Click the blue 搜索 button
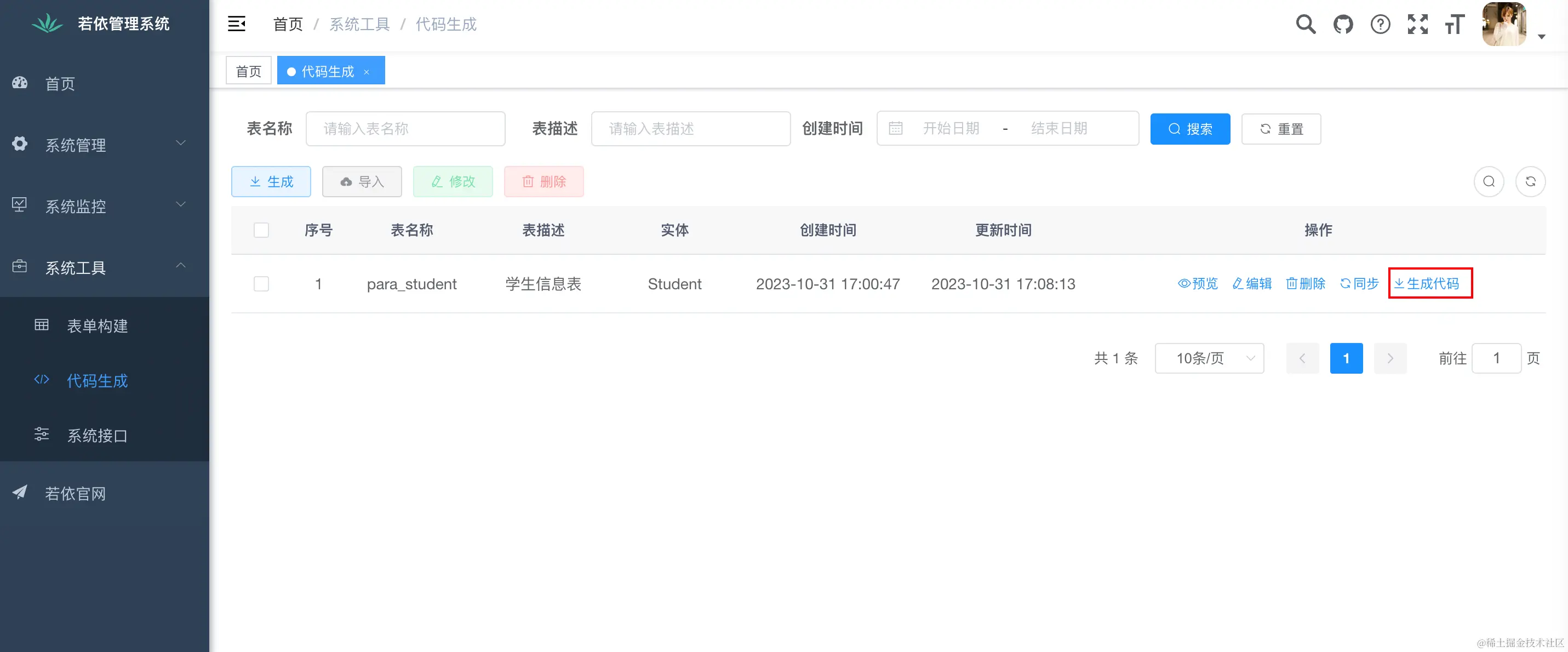The image size is (1568, 652). coord(1189,129)
